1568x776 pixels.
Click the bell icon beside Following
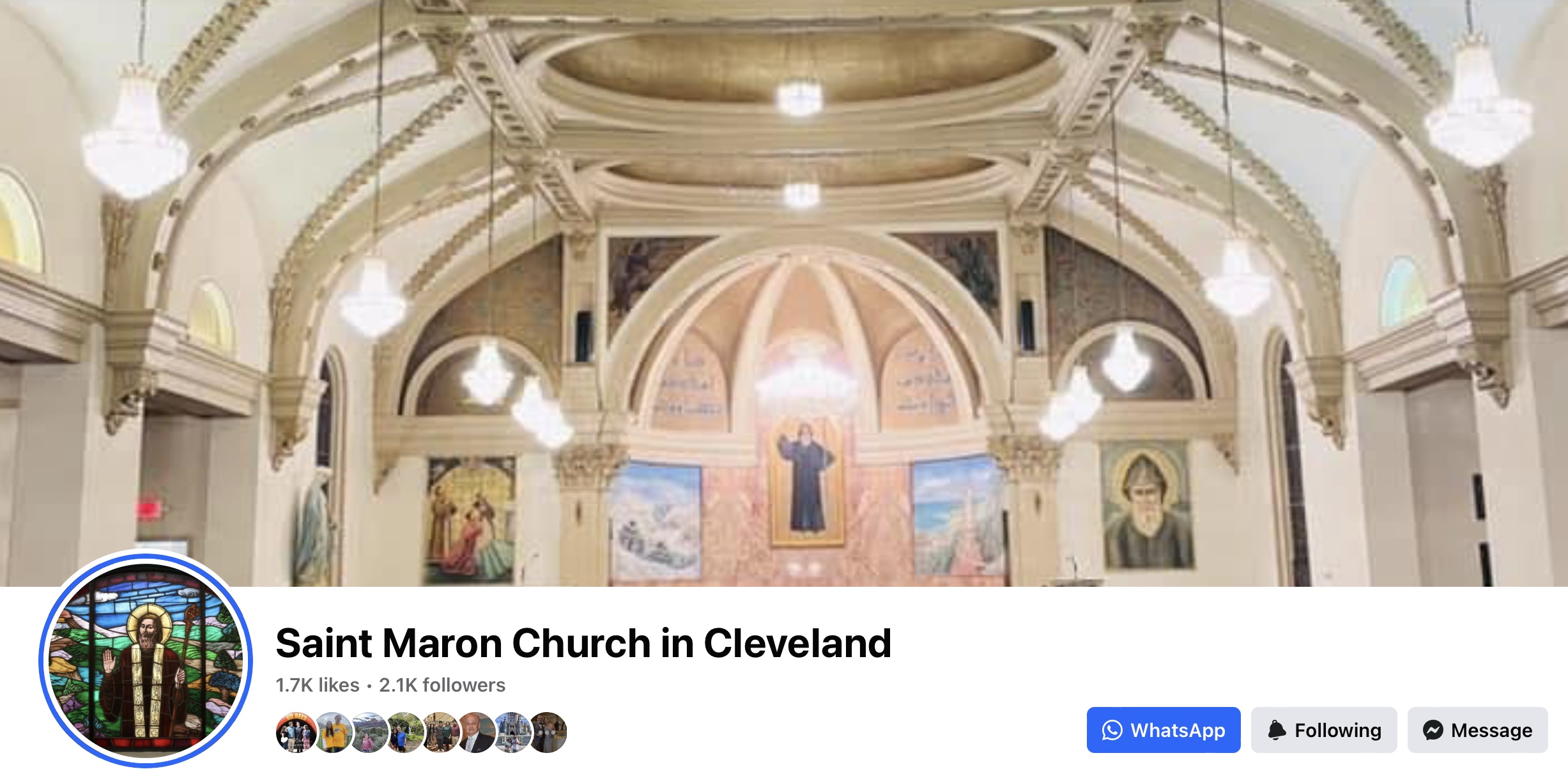pos(1277,730)
